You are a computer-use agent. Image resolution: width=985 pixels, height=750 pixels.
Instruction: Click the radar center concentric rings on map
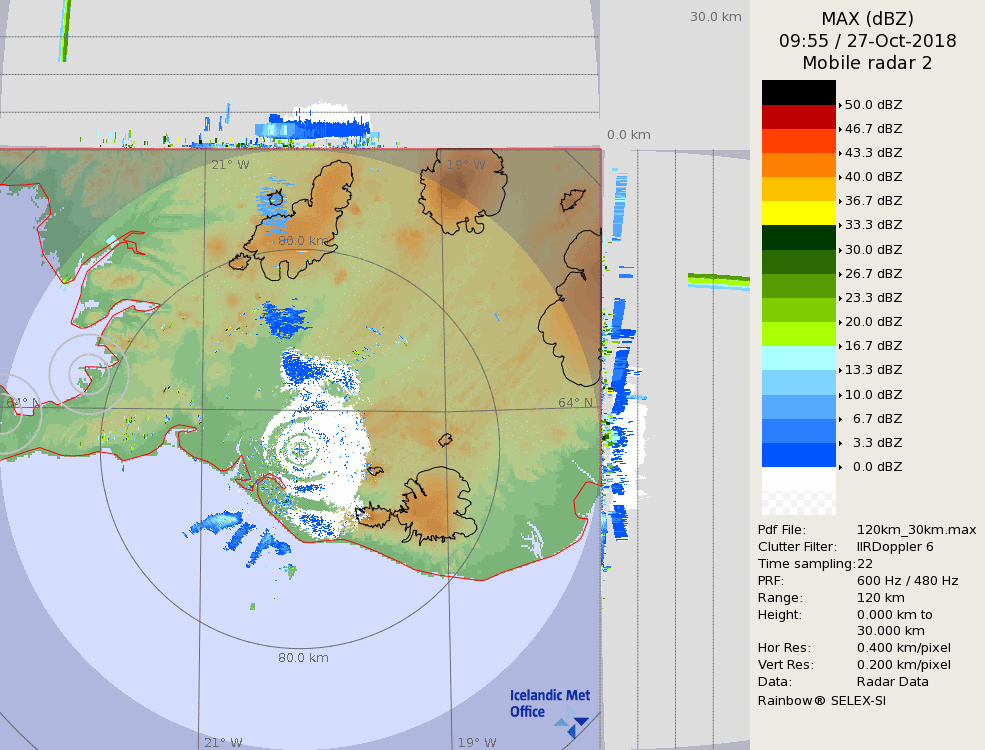coord(299,450)
